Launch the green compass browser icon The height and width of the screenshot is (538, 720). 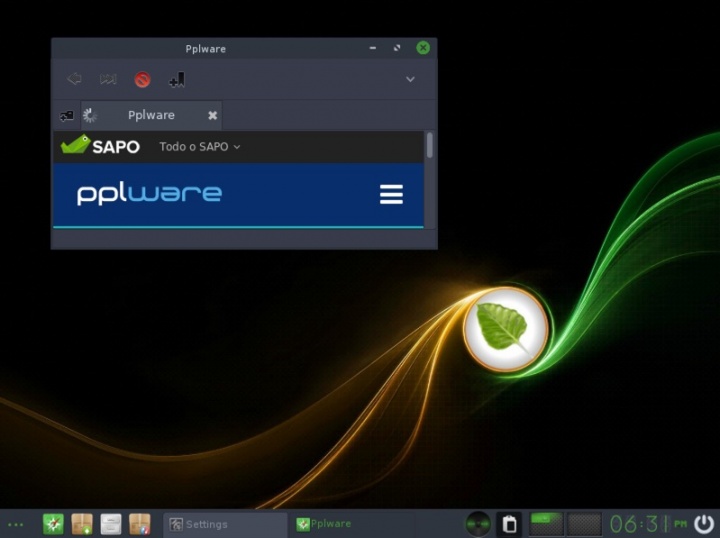53,523
